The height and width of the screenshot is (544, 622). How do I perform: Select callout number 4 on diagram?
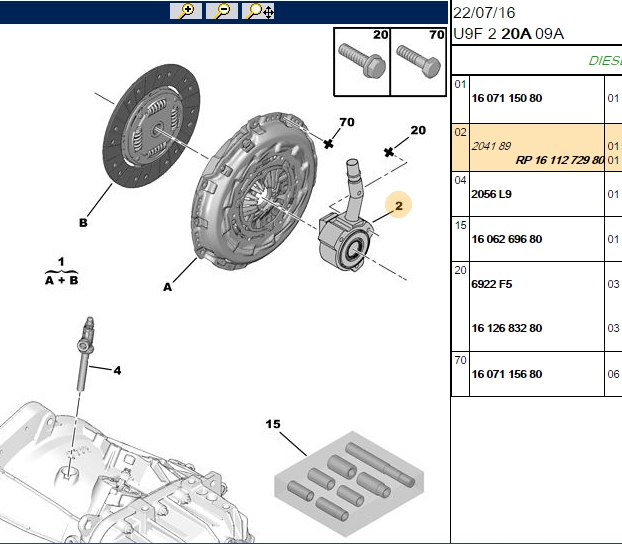[117, 370]
